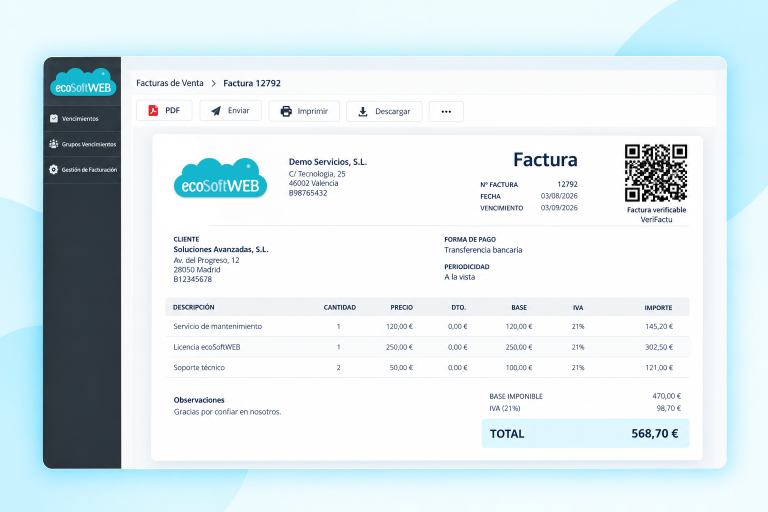768x512 pixels.
Task: Click client tax ID B12345678
Action: pyautogui.click(x=192, y=279)
